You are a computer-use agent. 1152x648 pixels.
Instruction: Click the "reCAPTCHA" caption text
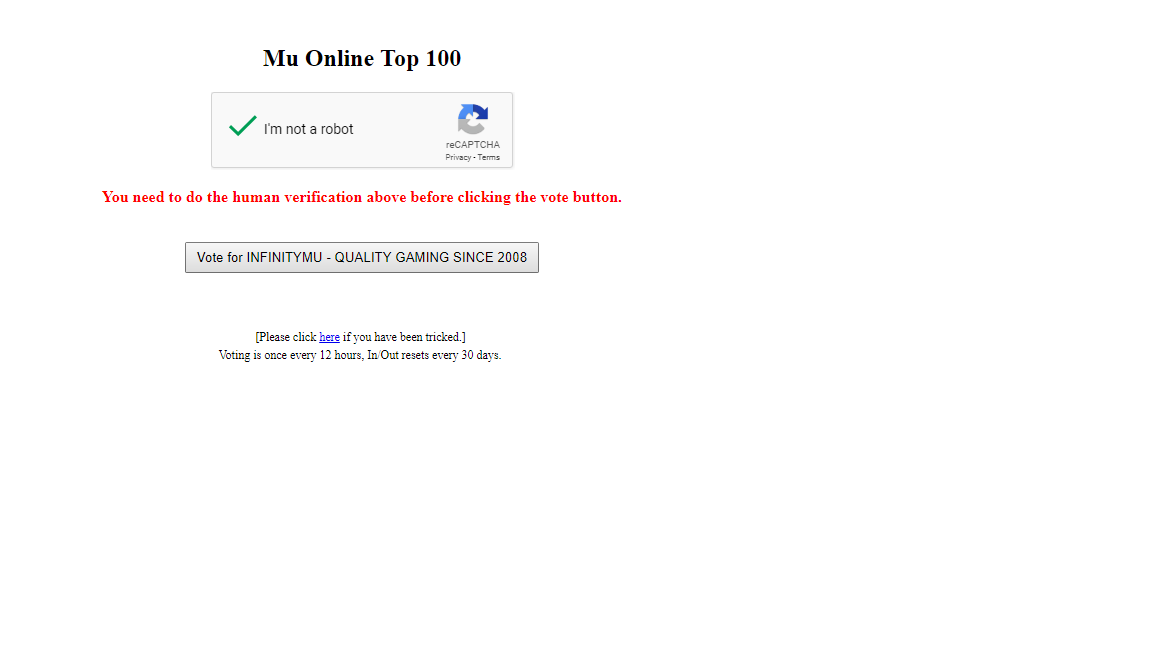[472, 145]
